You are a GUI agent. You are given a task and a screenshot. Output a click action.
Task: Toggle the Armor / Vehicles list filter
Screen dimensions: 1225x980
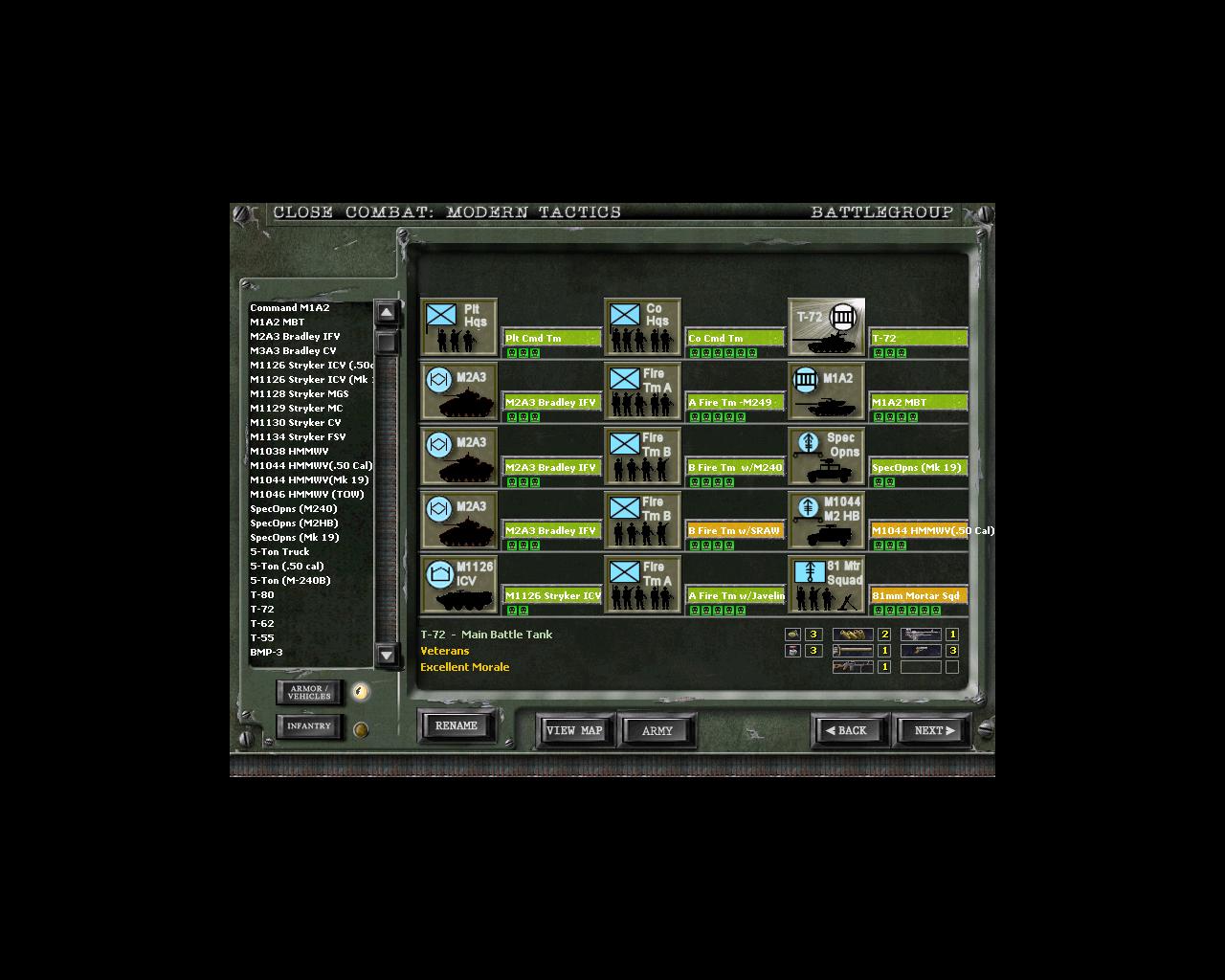[309, 692]
